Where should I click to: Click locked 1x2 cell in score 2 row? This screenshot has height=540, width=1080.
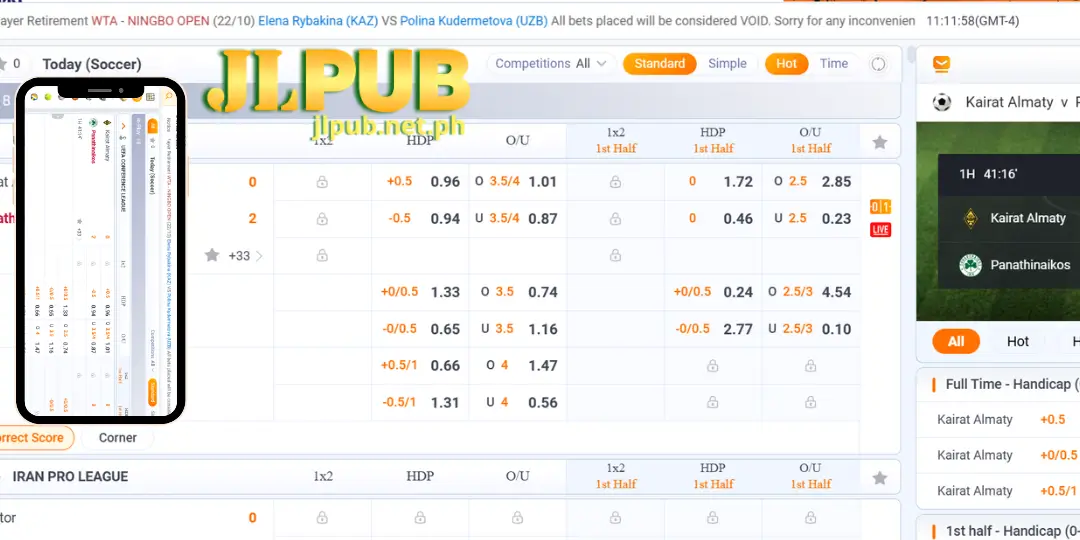322,219
